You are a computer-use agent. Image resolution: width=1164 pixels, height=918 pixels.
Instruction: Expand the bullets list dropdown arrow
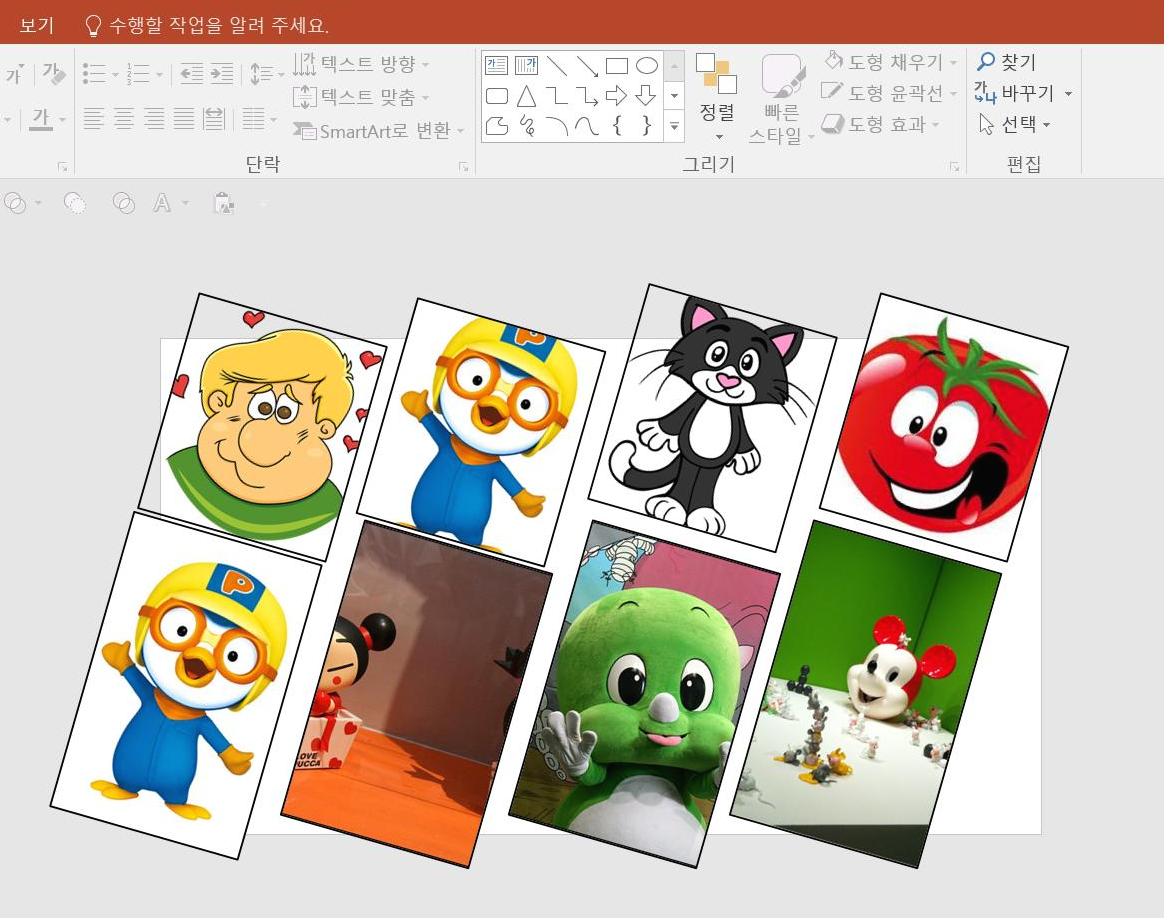115,74
